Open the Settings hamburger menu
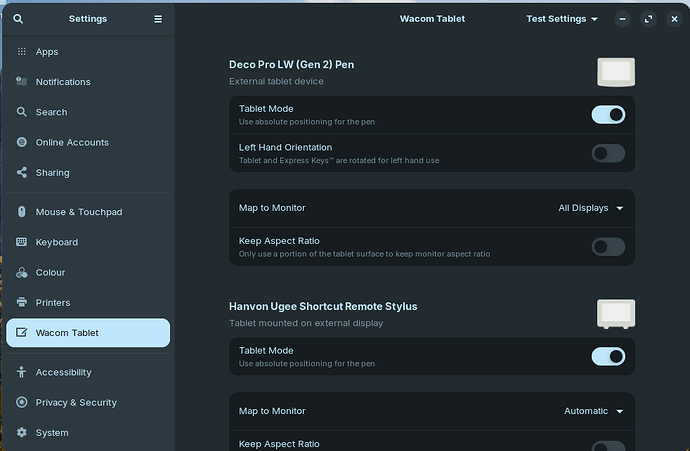The image size is (690, 451). coord(158,19)
